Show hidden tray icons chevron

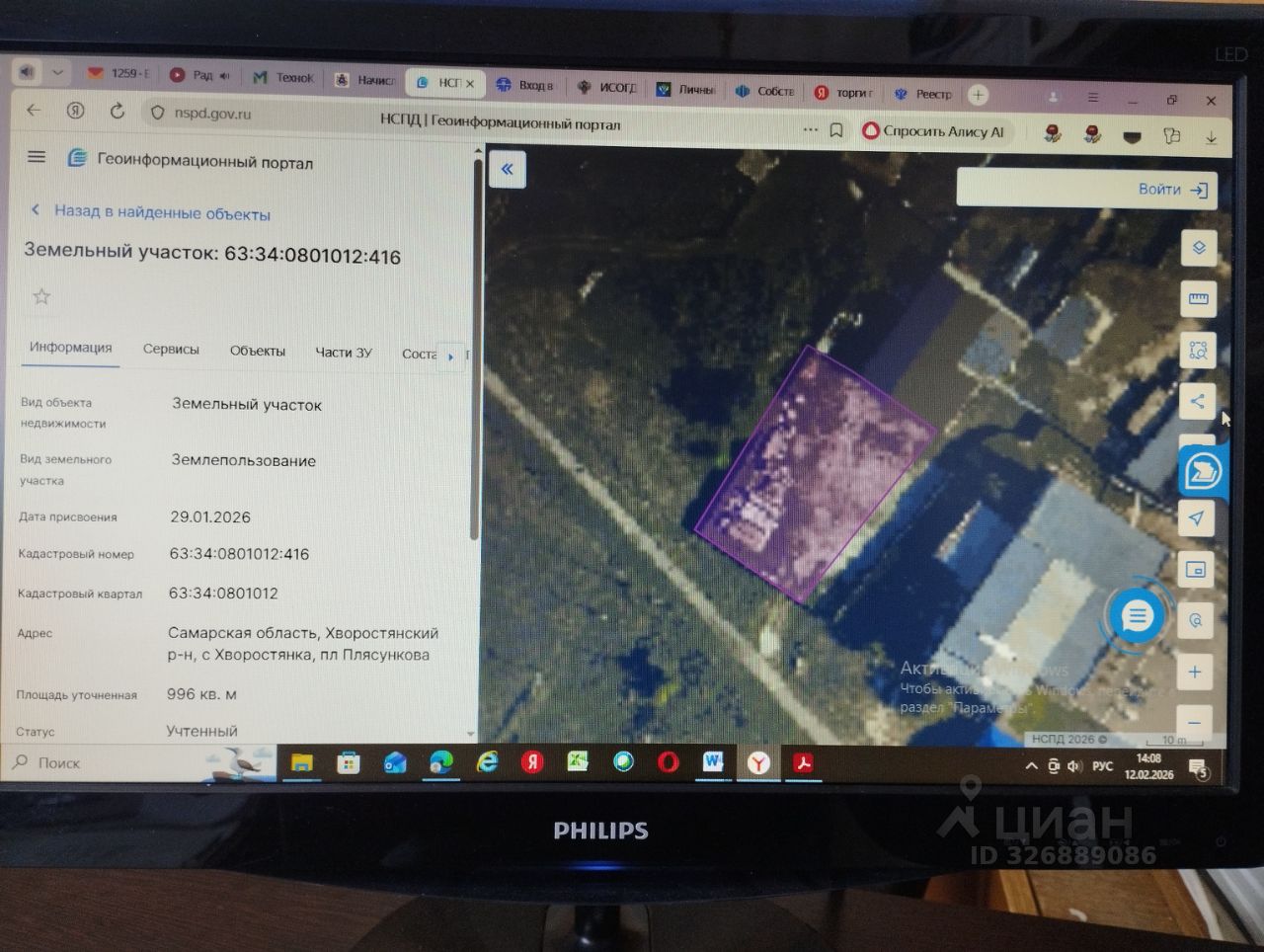(1031, 766)
